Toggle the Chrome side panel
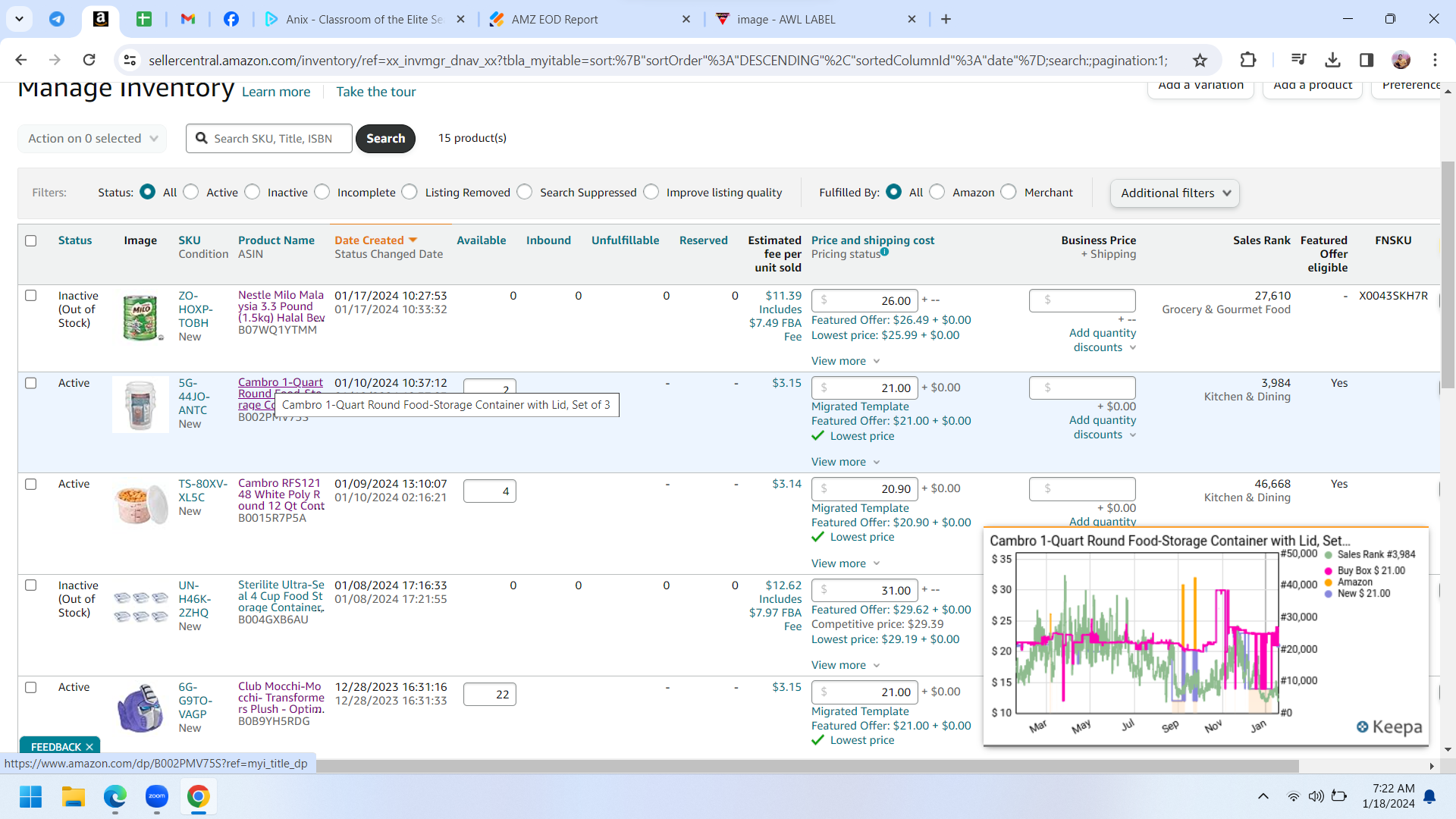Screen dimensions: 1456x819 1367,60
